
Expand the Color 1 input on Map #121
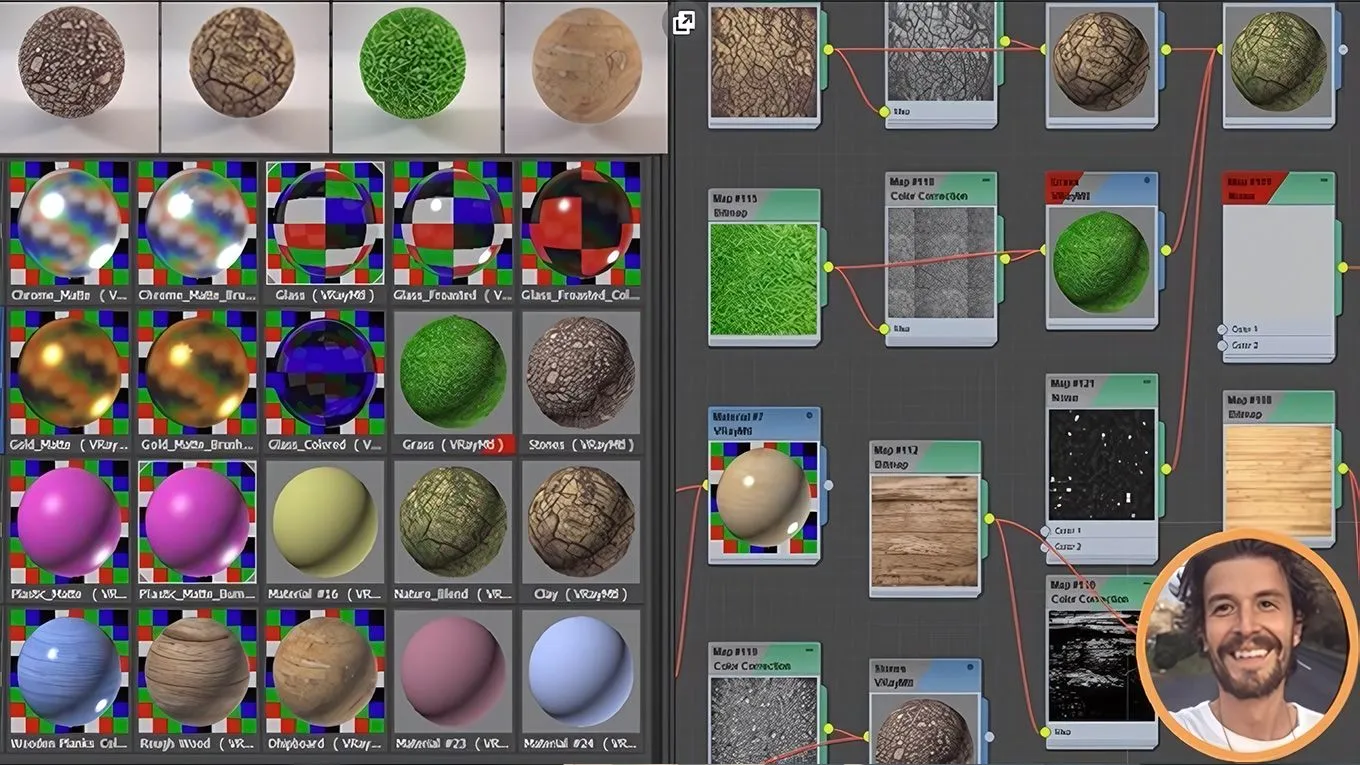point(1045,530)
